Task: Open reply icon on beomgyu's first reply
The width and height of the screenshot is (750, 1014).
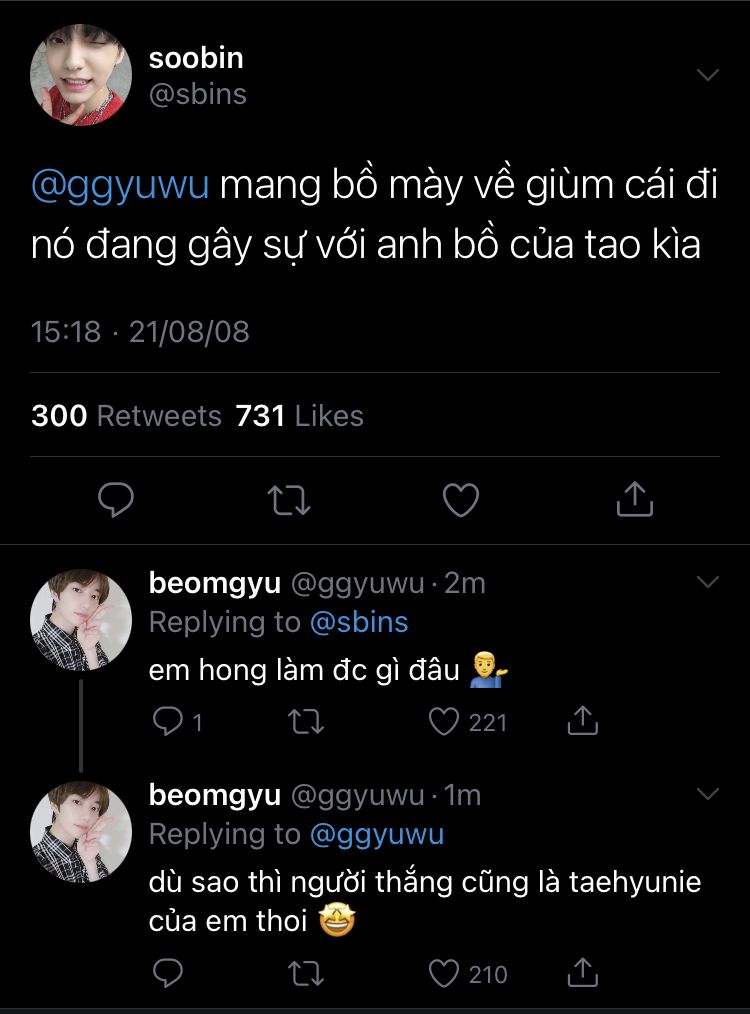Action: (x=168, y=721)
